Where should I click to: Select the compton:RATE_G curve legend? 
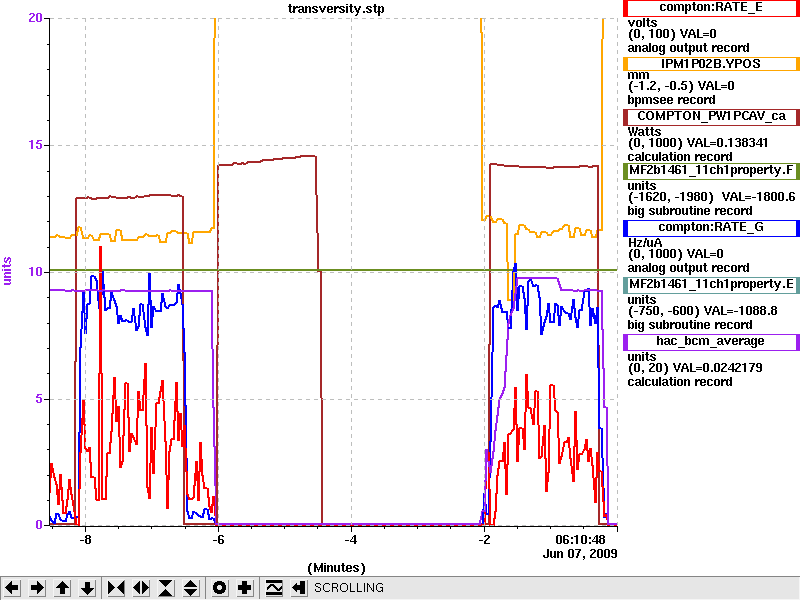711,228
